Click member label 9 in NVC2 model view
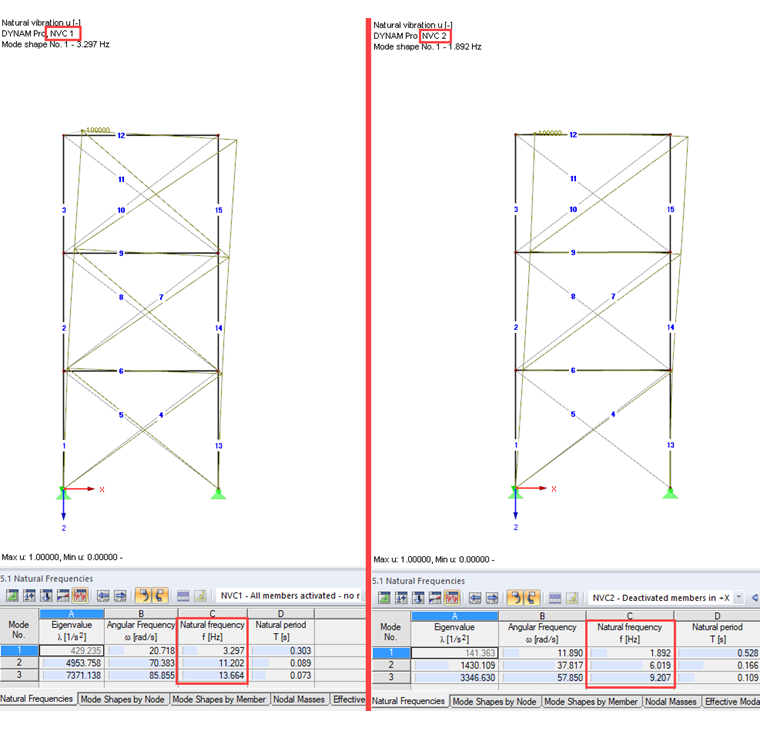This screenshot has height=729, width=760. (573, 252)
